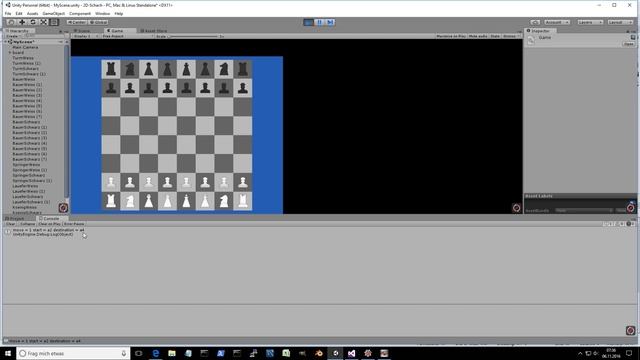Open Edge browser from the taskbar
The image size is (640, 360).
click(156, 353)
